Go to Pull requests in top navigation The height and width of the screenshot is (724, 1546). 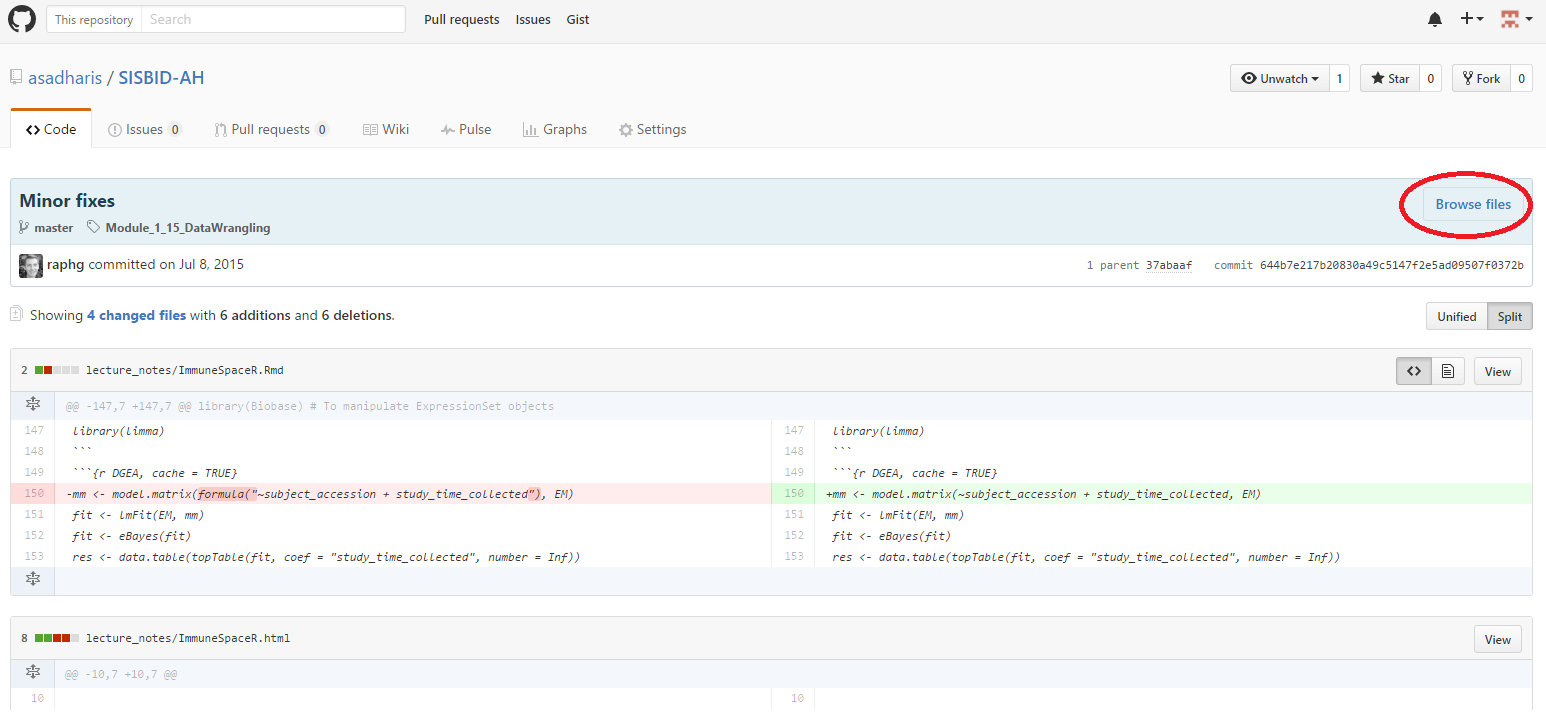[462, 19]
